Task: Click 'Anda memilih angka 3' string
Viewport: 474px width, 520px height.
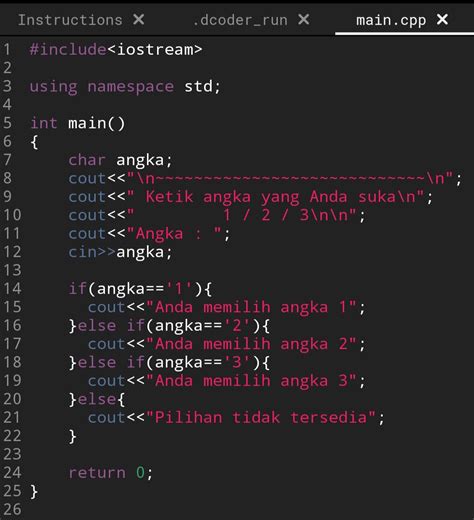Action: 251,381
